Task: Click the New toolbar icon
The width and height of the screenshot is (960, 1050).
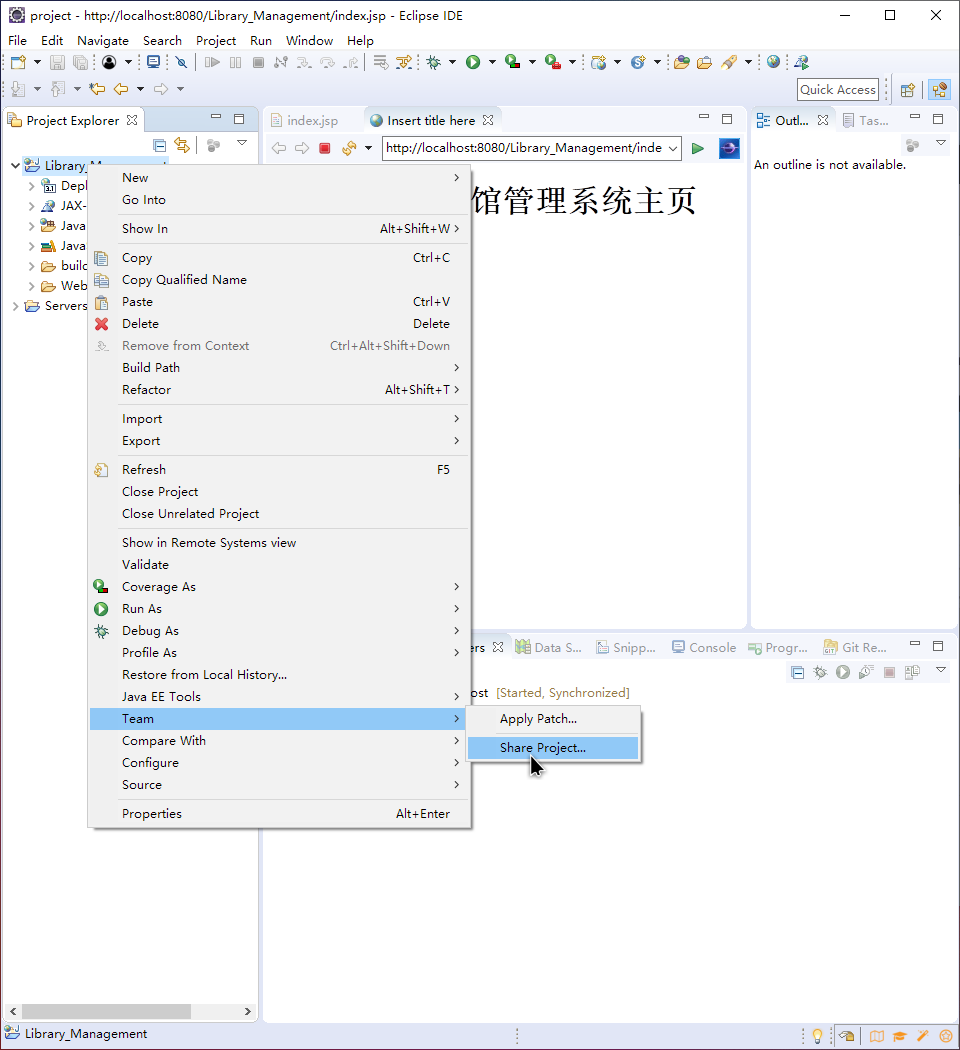Action: click(x=18, y=62)
